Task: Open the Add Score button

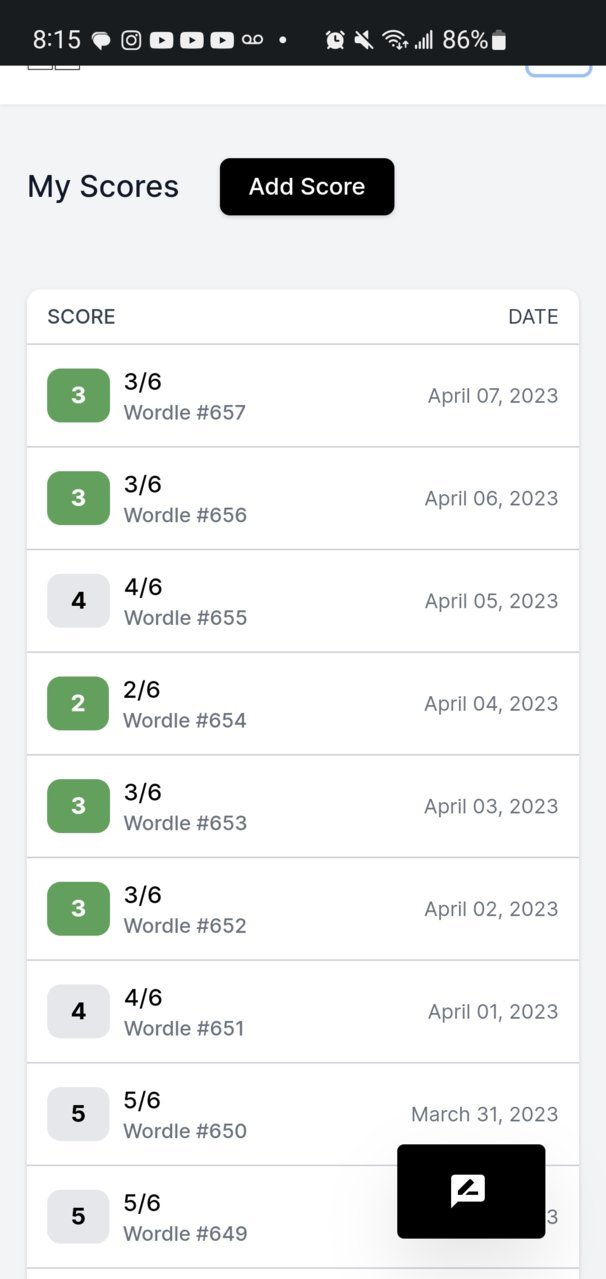Action: (x=307, y=187)
